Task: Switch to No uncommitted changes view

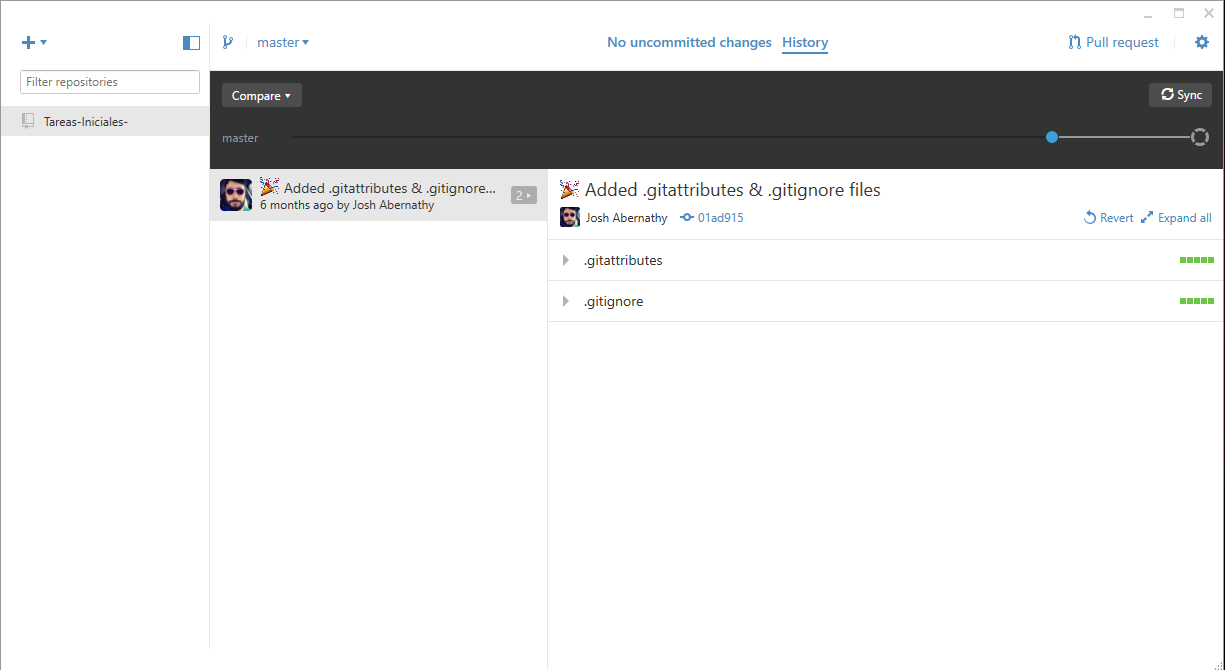Action: pos(689,43)
